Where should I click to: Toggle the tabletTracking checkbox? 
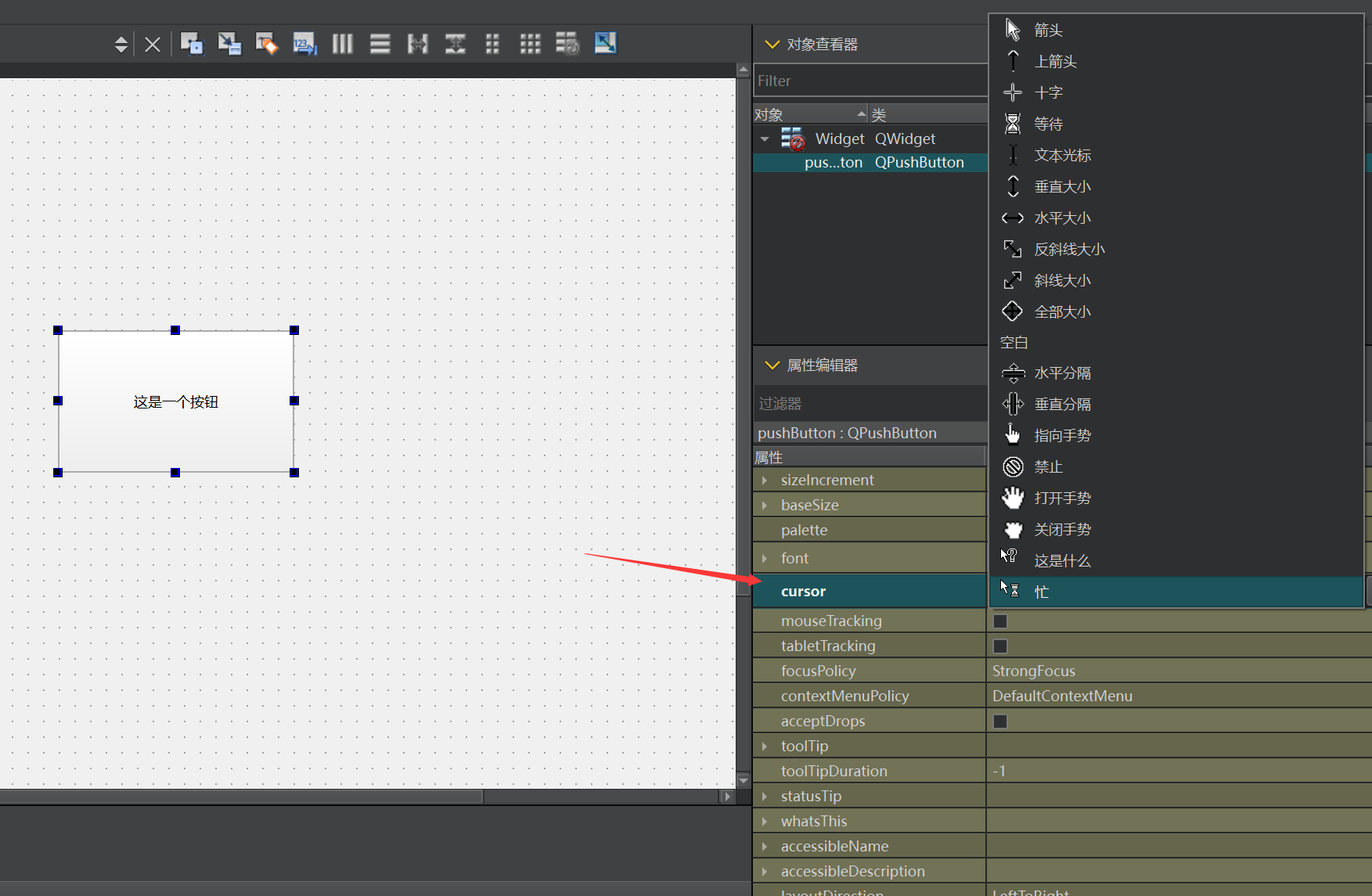[1000, 646]
